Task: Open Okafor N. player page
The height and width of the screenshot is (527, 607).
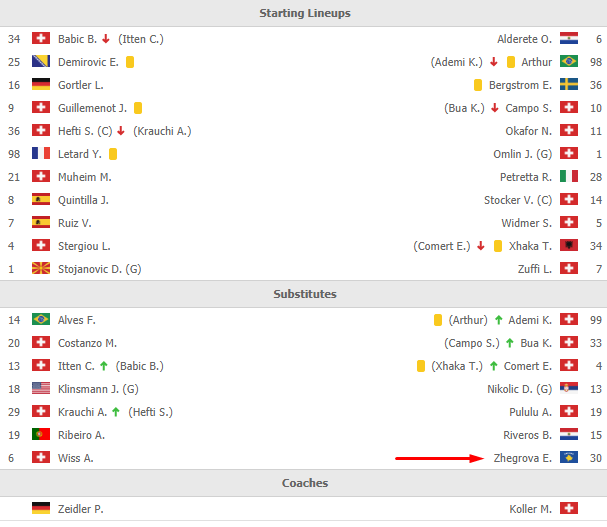Action: [528, 131]
